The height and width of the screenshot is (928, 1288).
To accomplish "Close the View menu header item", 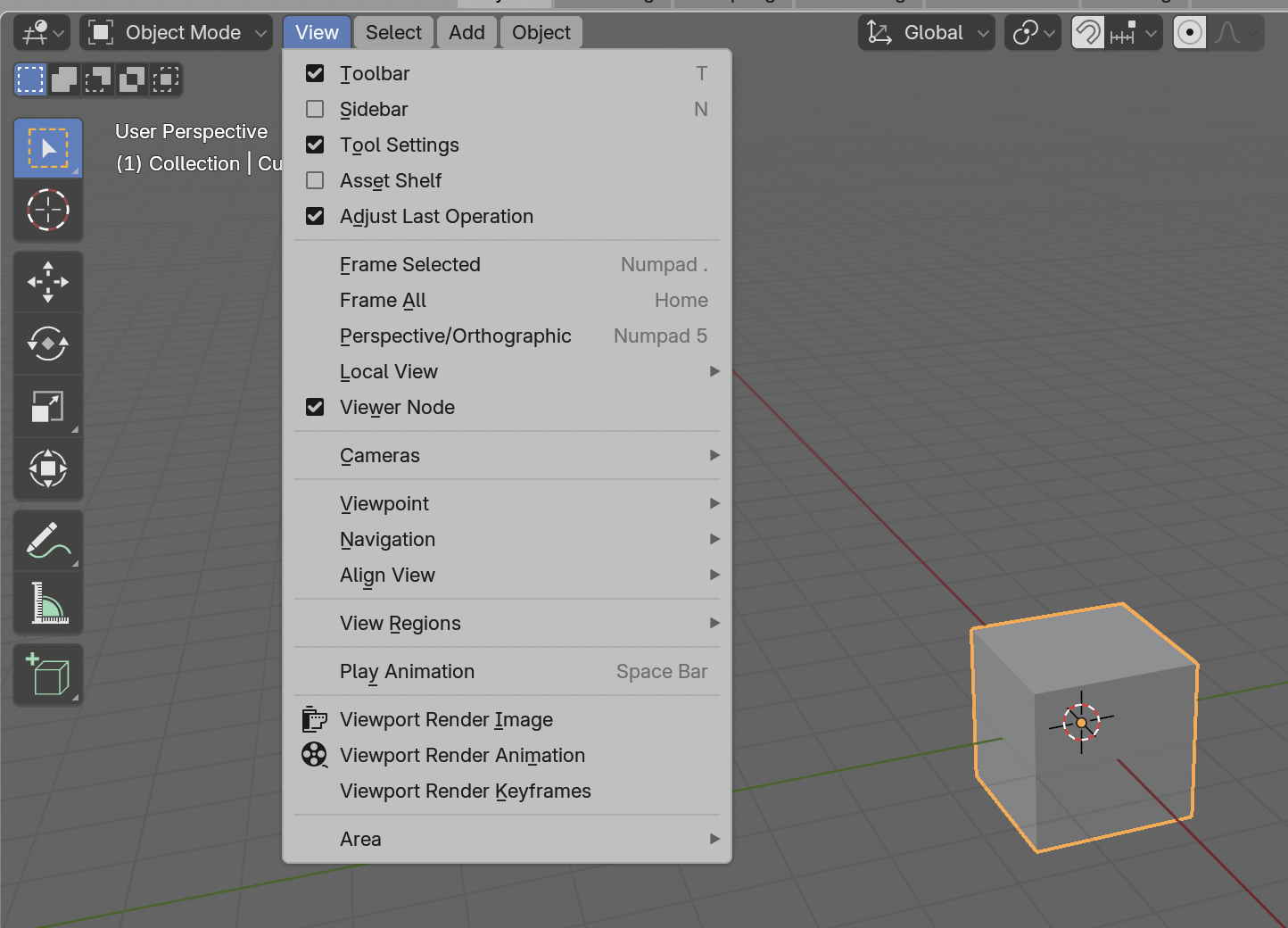I will 317,33.
